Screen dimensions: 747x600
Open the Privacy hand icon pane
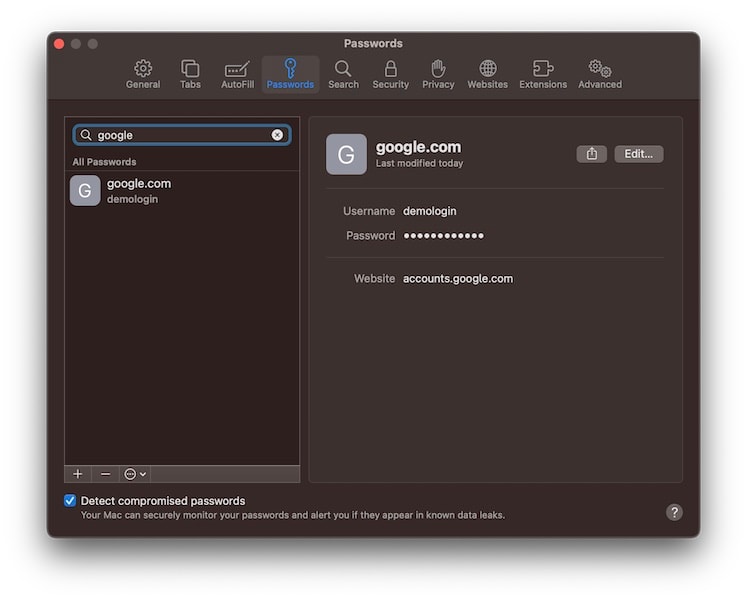[438, 74]
